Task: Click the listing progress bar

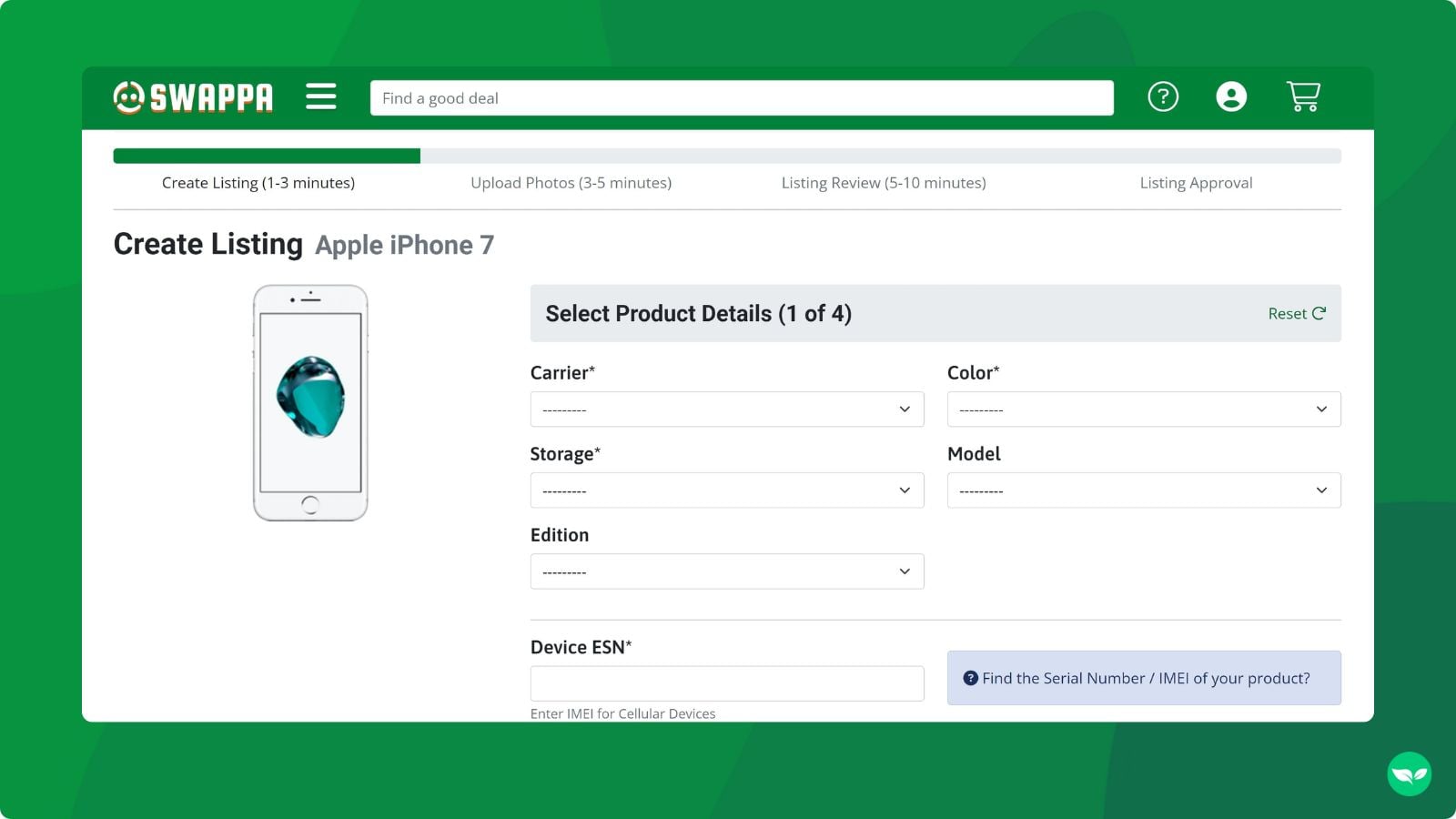Action: (726, 156)
